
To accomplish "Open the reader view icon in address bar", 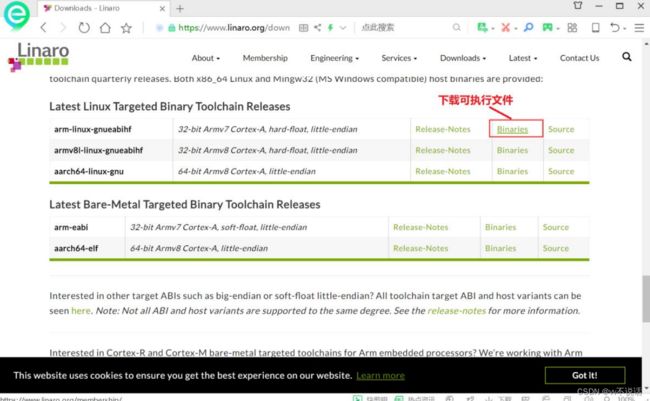I will pos(303,28).
